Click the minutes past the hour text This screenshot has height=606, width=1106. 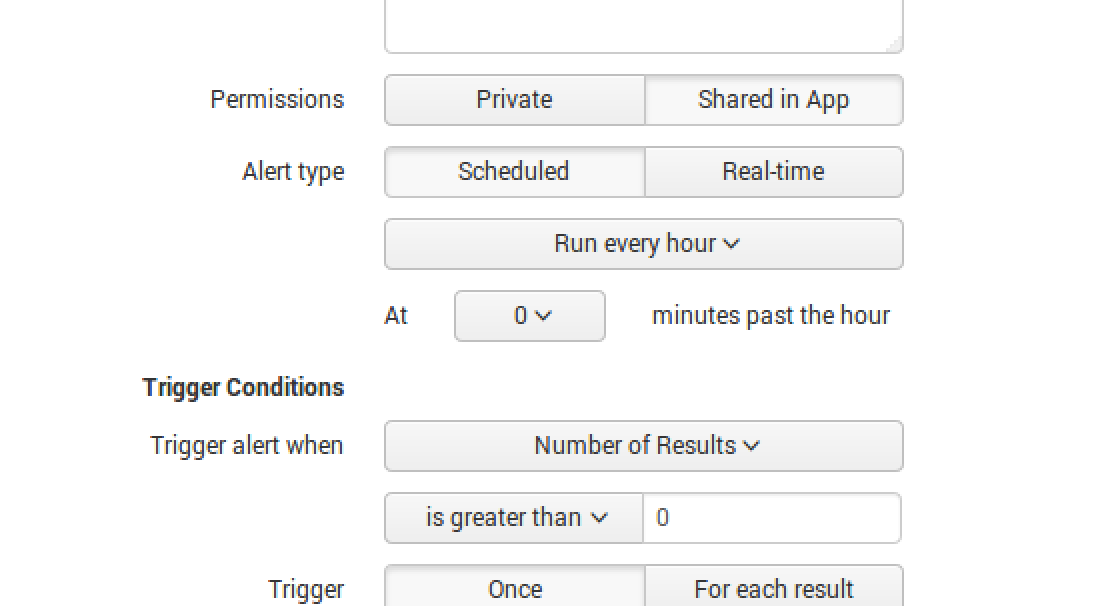[x=771, y=316]
